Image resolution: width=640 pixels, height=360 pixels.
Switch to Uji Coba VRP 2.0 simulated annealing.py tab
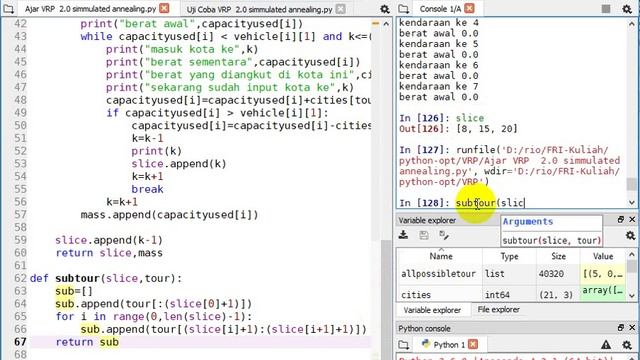click(259, 9)
